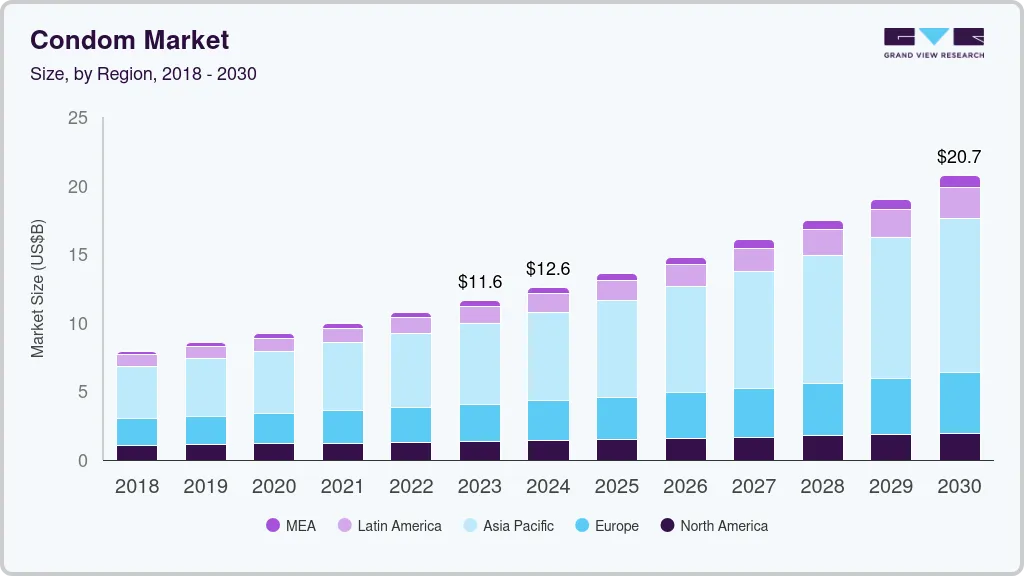Select the Europe legend dot
The height and width of the screenshot is (576, 1024).
(580, 525)
